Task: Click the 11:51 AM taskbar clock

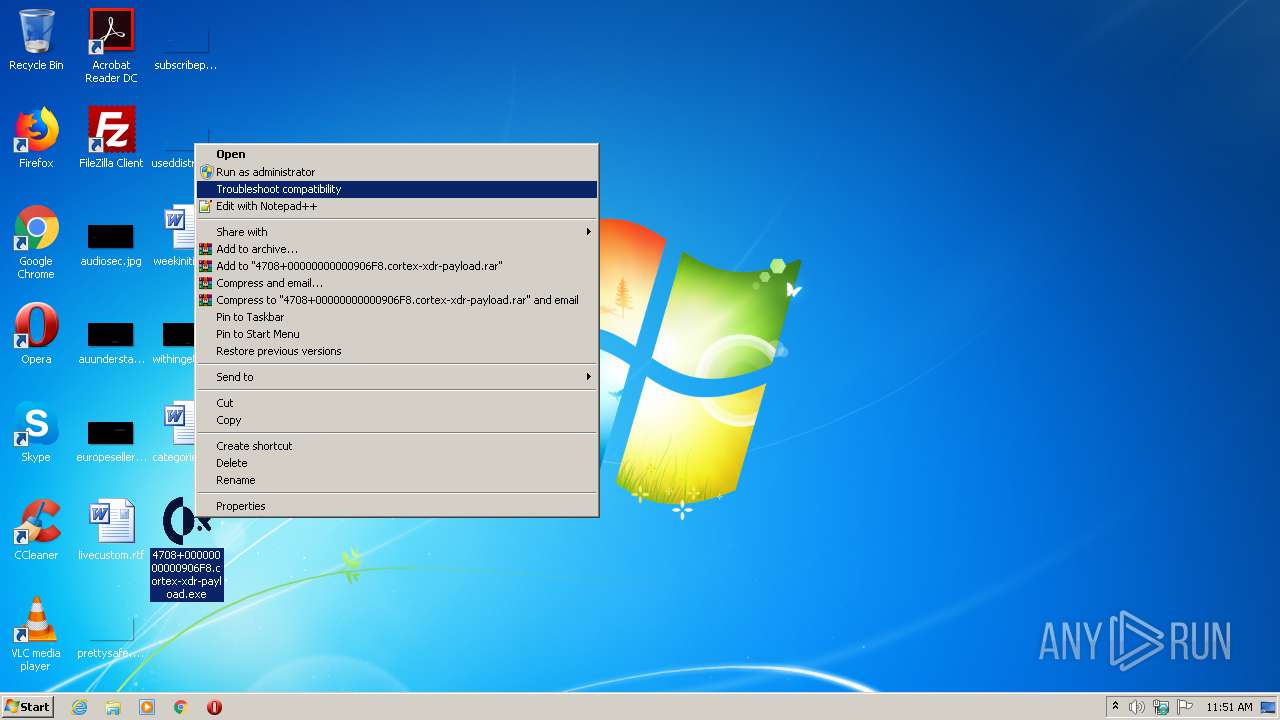Action: click(1229, 707)
